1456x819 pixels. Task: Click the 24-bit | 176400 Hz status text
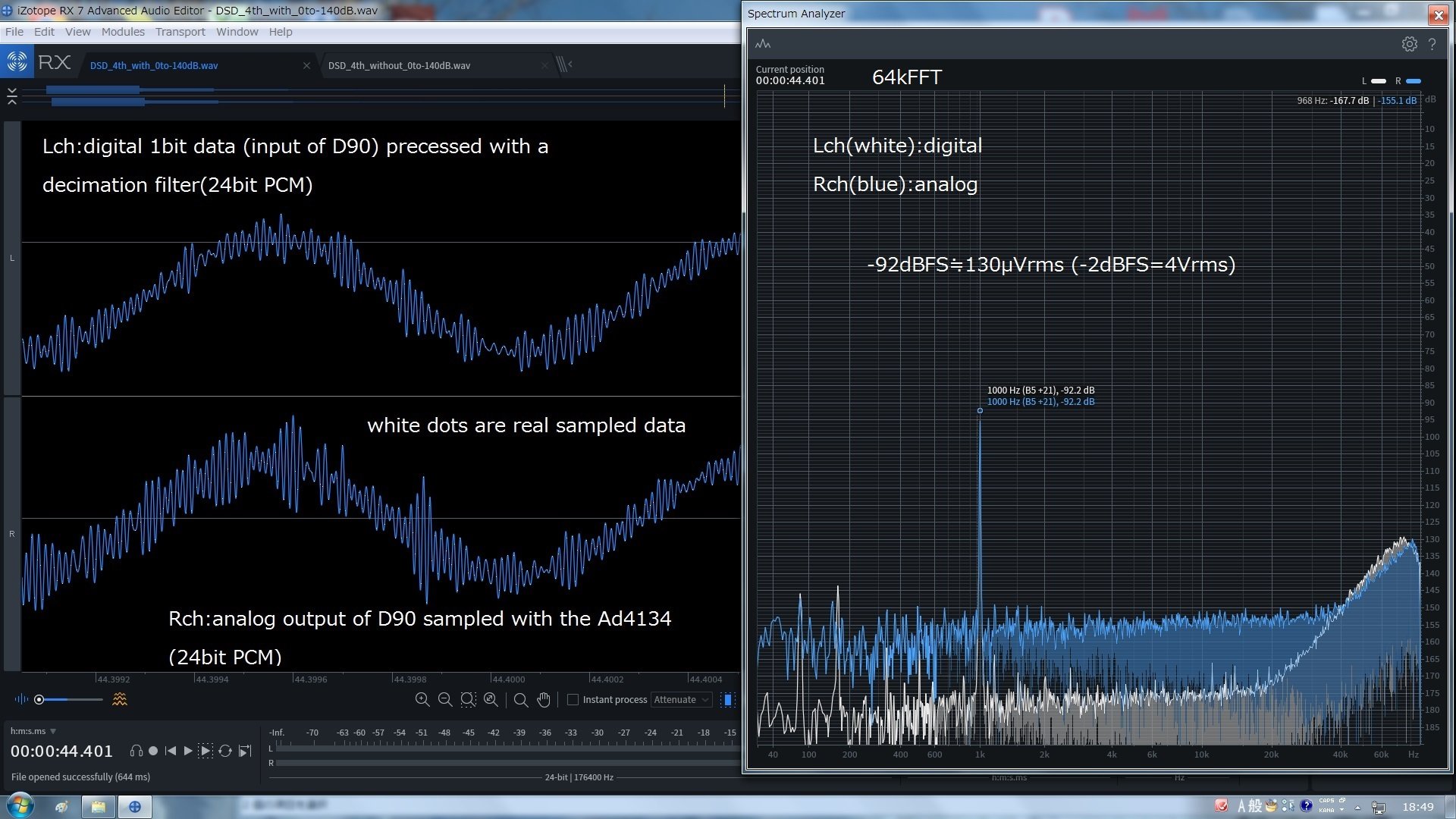tap(579, 777)
